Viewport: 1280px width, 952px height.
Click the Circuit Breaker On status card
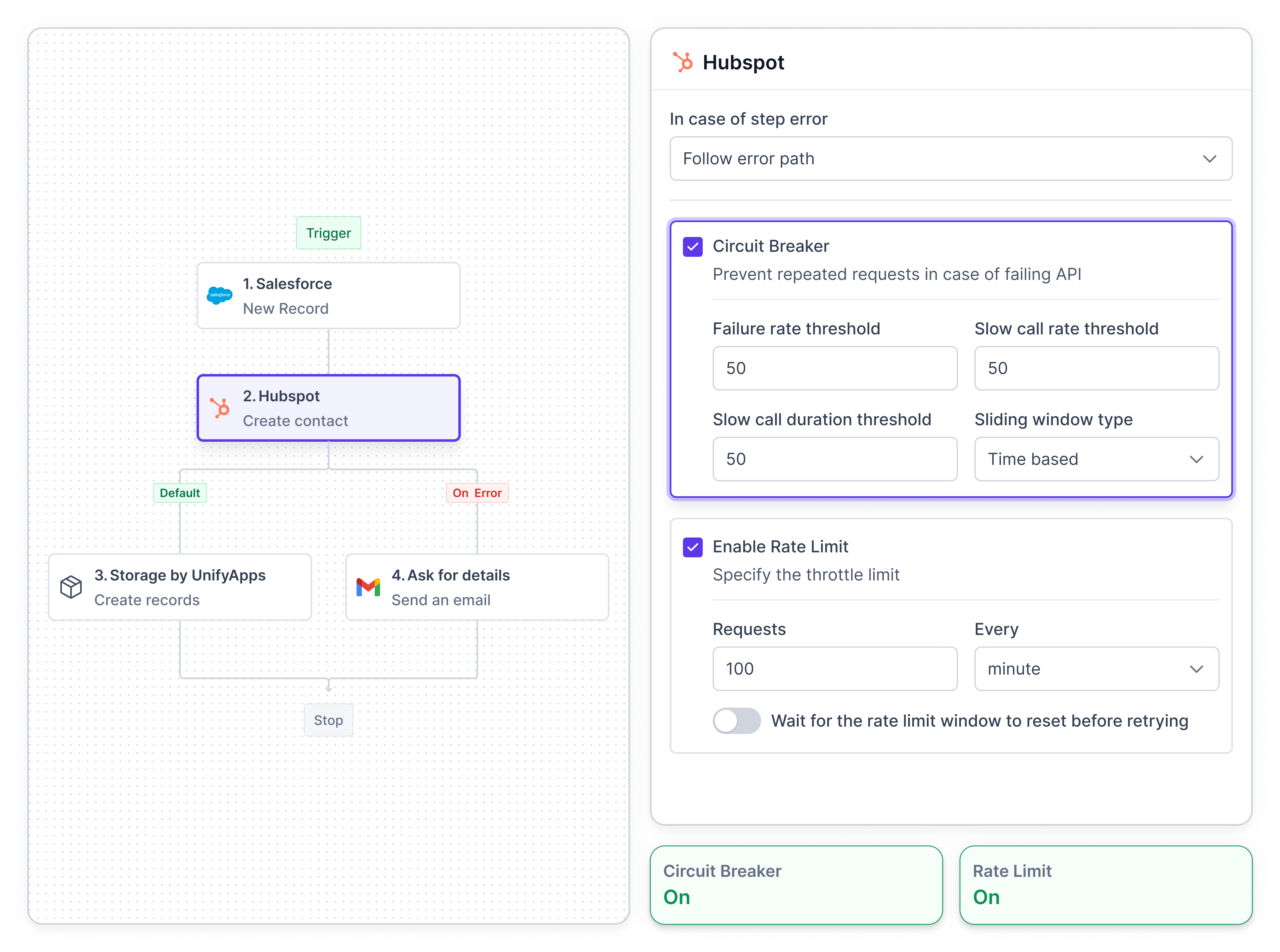[796, 885]
